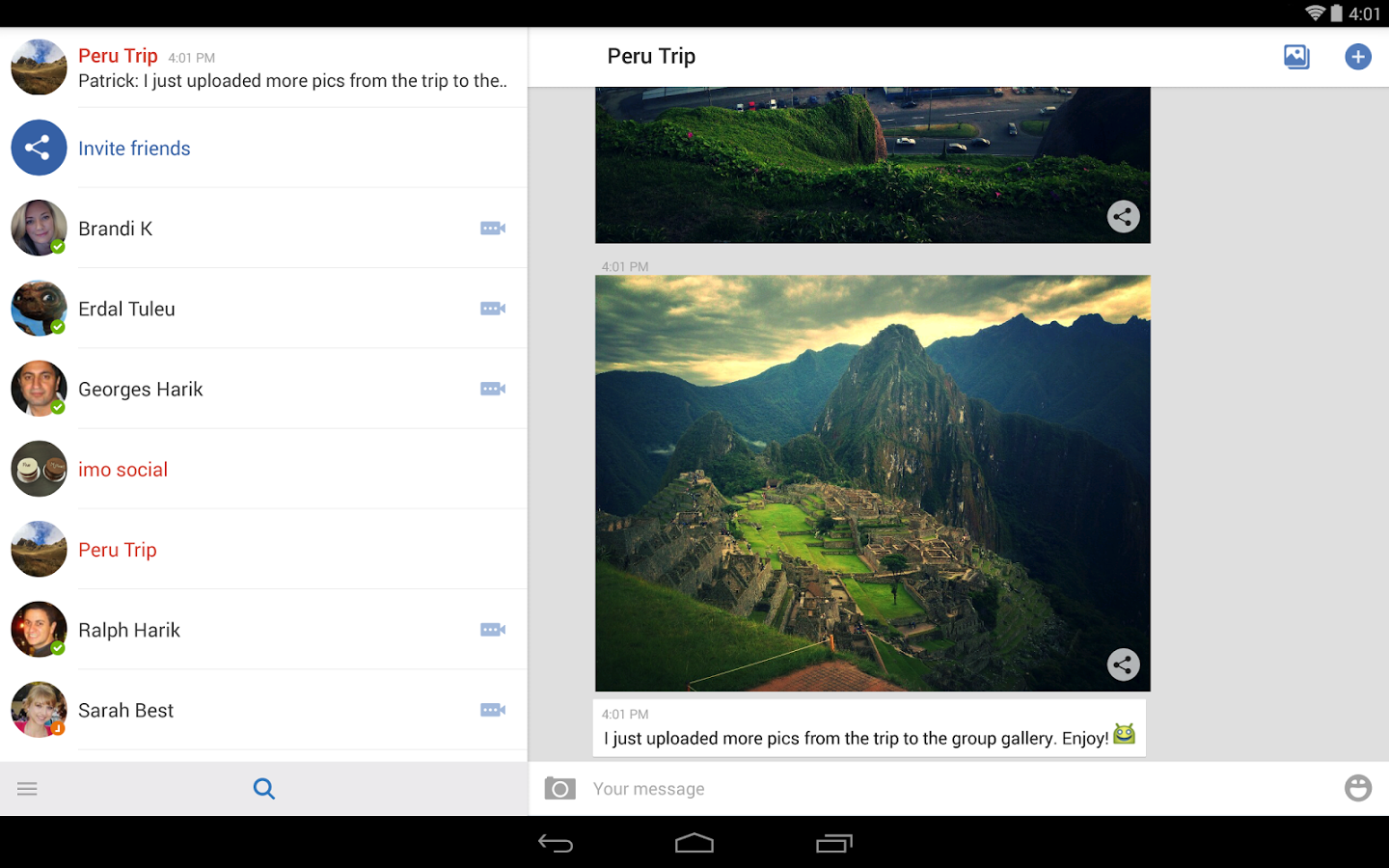Open the imo social group chat
The height and width of the screenshot is (868, 1389).
pyautogui.click(x=263, y=469)
